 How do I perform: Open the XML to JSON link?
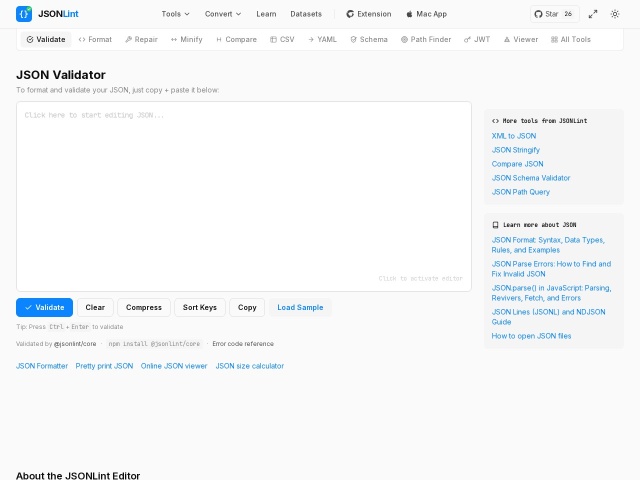pyautogui.click(x=513, y=136)
